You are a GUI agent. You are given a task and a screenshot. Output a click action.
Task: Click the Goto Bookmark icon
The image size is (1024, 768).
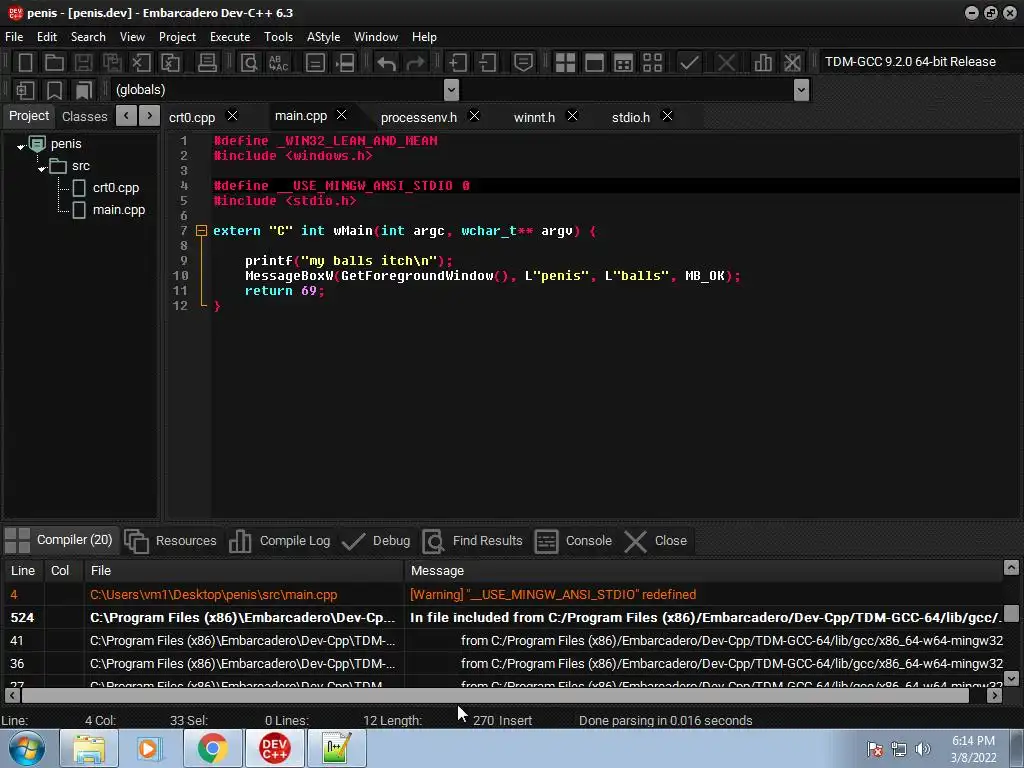coord(84,90)
